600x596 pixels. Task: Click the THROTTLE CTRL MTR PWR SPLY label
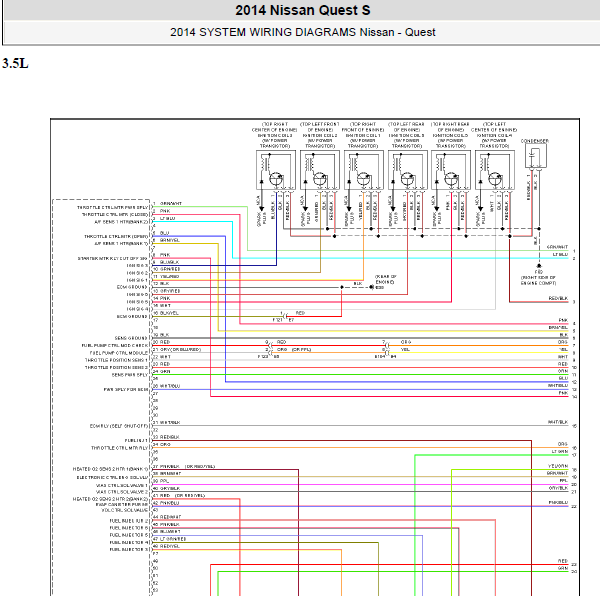coord(112,207)
